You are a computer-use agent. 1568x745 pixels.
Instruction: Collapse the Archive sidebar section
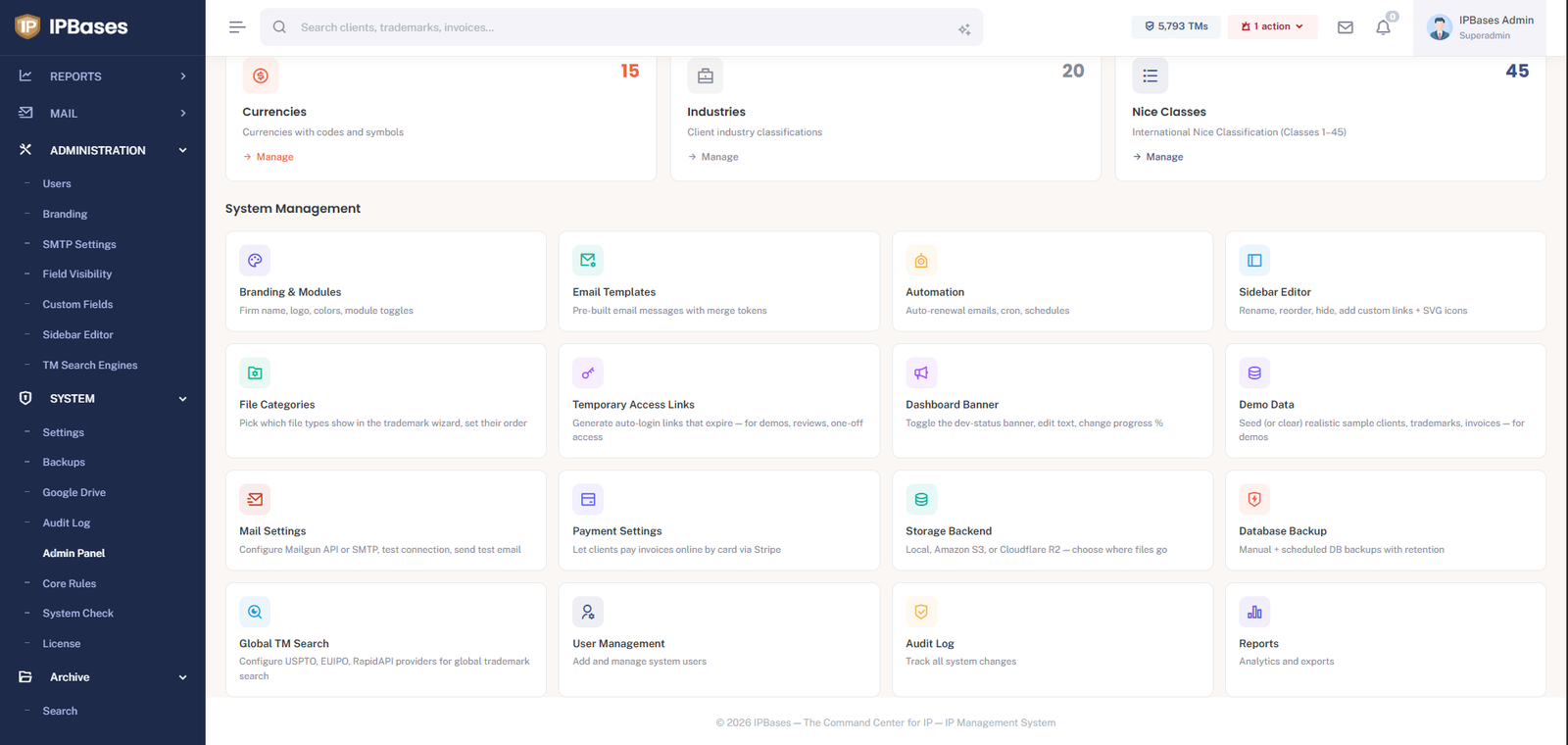click(103, 677)
